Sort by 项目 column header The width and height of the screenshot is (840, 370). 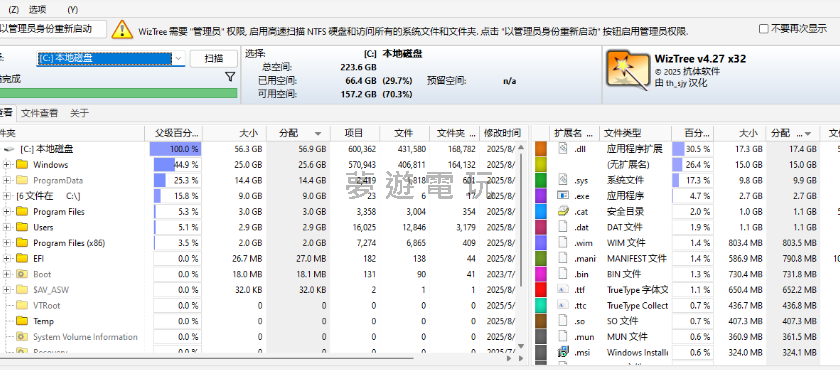pos(355,133)
